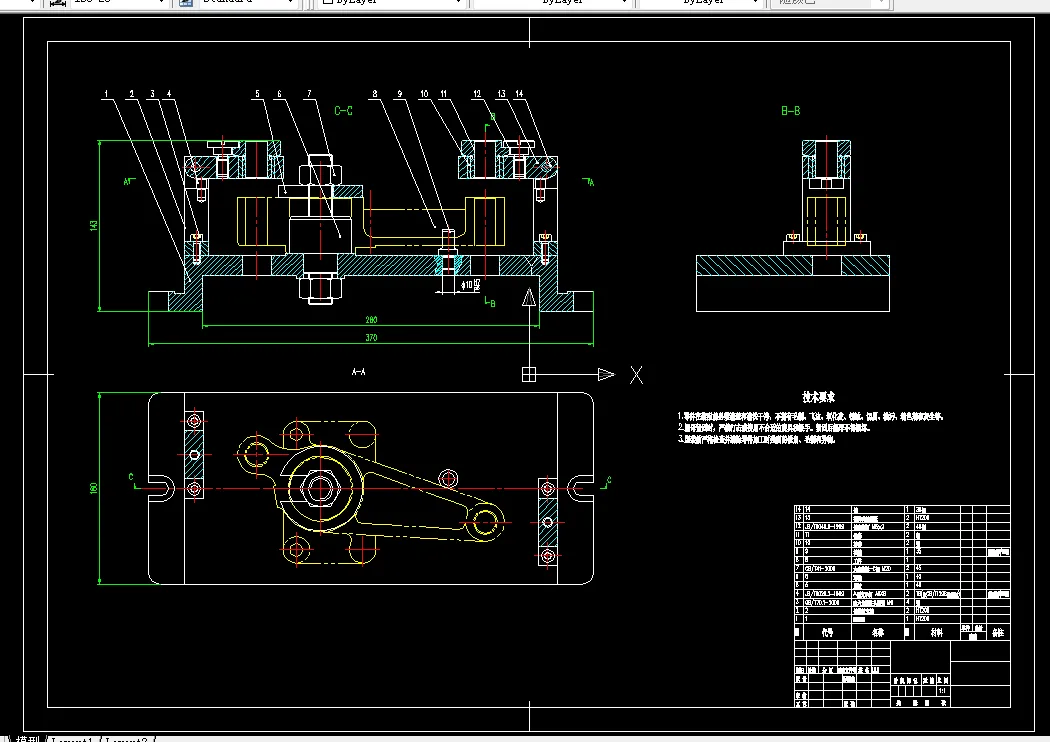Select part callout number 11 above section view
This screenshot has height=742, width=1050.
[443, 94]
